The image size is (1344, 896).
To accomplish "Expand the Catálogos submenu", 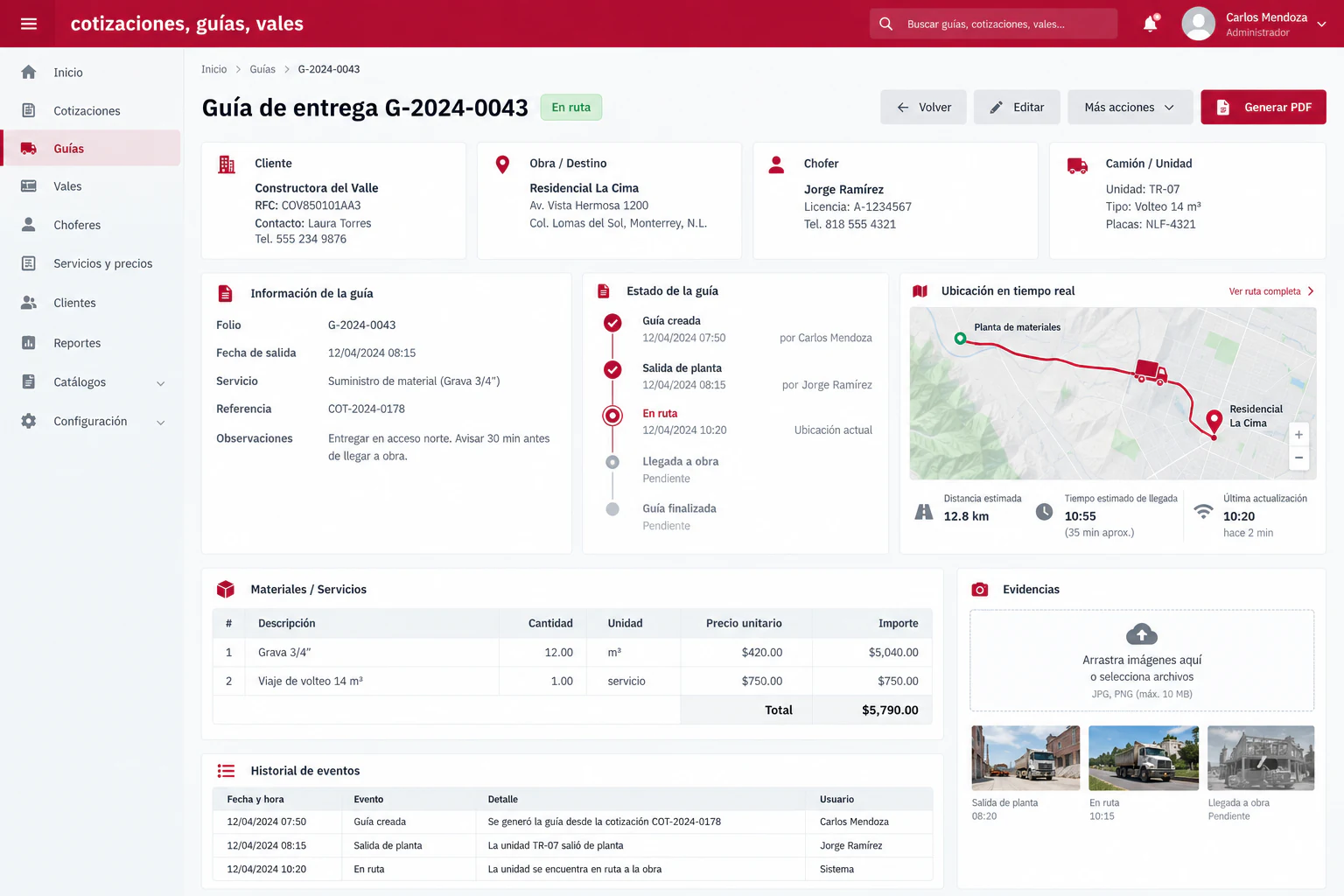I will pos(160,383).
